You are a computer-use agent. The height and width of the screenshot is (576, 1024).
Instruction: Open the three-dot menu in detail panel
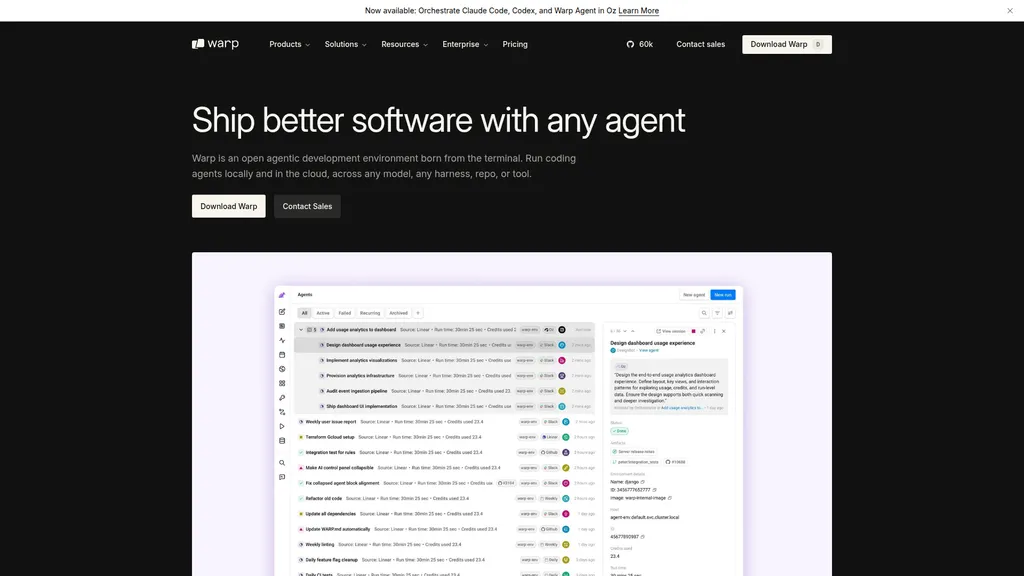(x=714, y=331)
